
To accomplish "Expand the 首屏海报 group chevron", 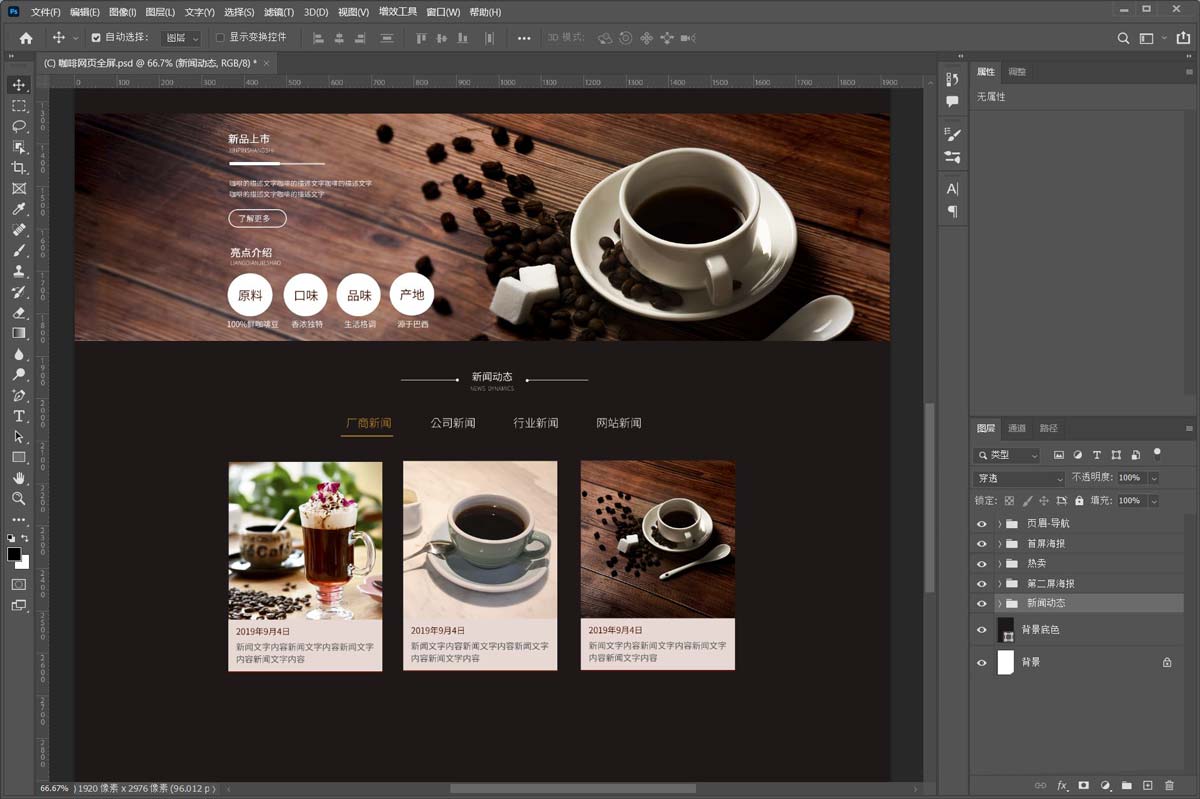I will [999, 543].
